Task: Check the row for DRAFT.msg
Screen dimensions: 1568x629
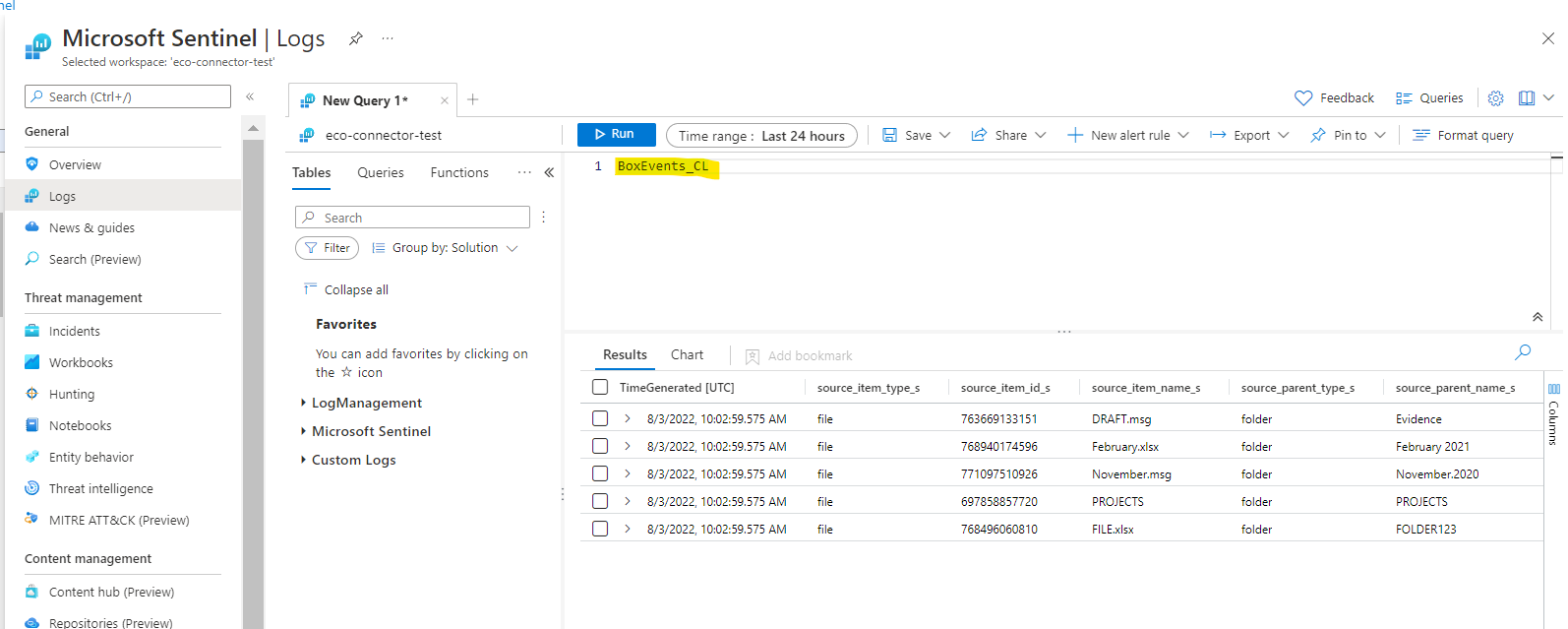Action: click(x=600, y=418)
